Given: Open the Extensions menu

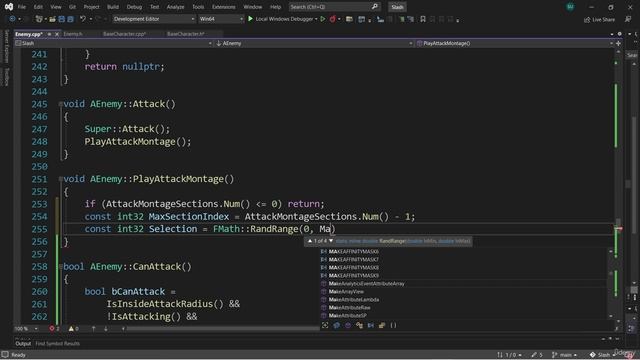Looking at the screenshot, I should [x=224, y=7].
